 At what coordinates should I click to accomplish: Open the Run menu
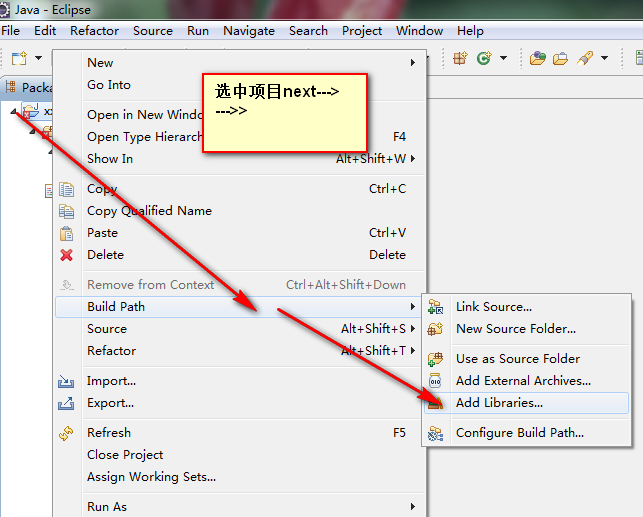[198, 31]
